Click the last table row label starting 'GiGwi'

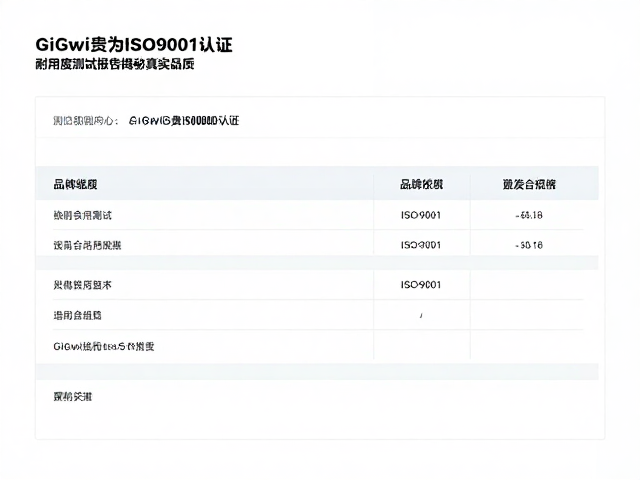pos(104,347)
